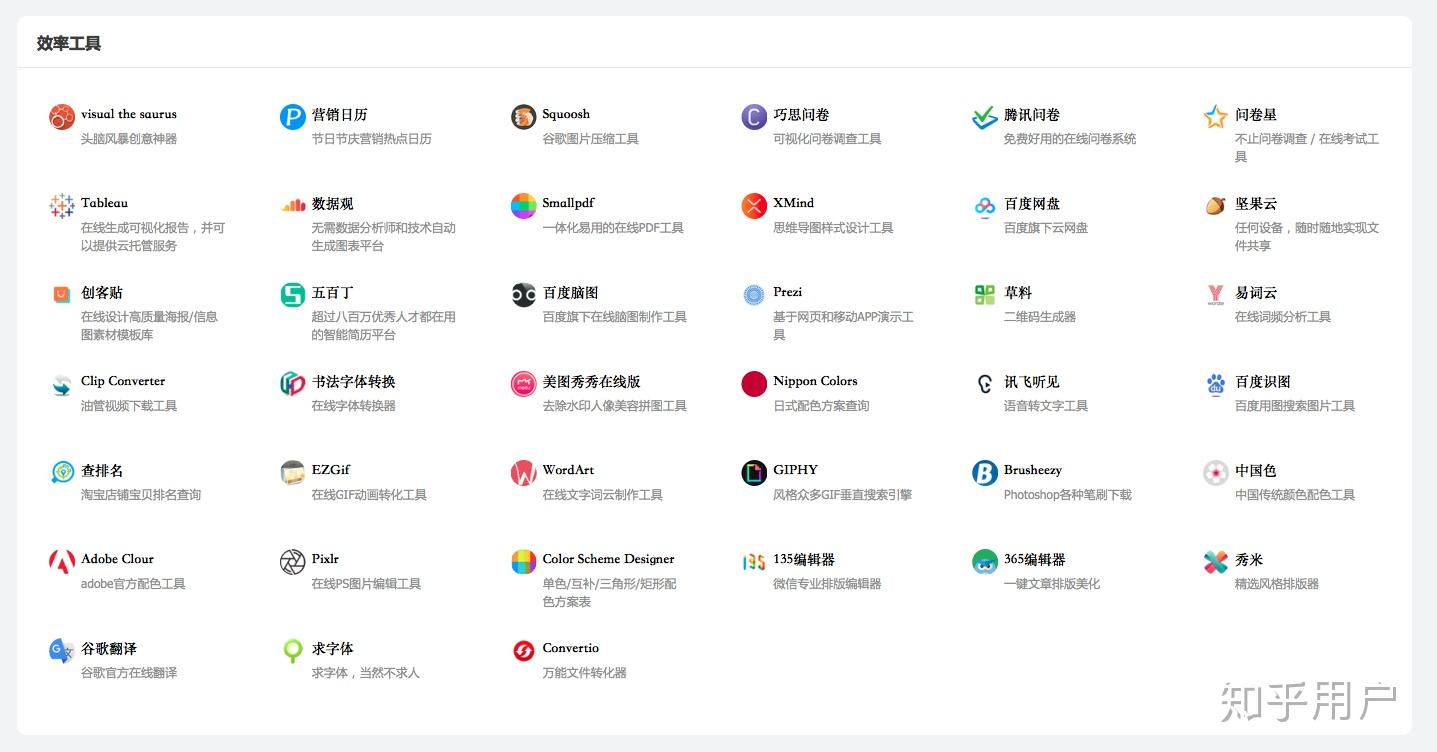This screenshot has width=1437, height=752.
Task: Open the Brusheezy title link
Action: [1033, 470]
